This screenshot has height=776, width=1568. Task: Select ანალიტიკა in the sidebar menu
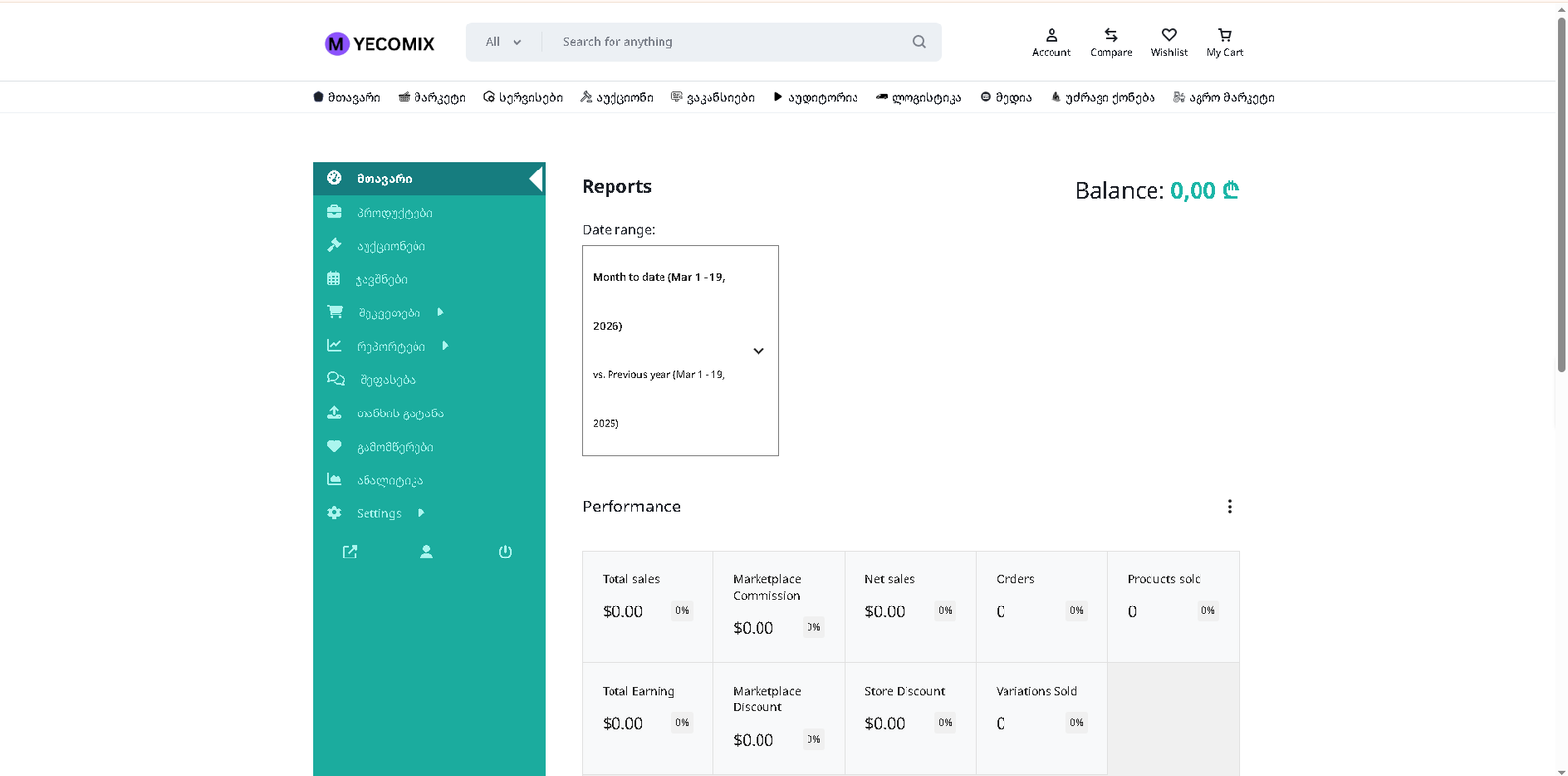(x=389, y=480)
